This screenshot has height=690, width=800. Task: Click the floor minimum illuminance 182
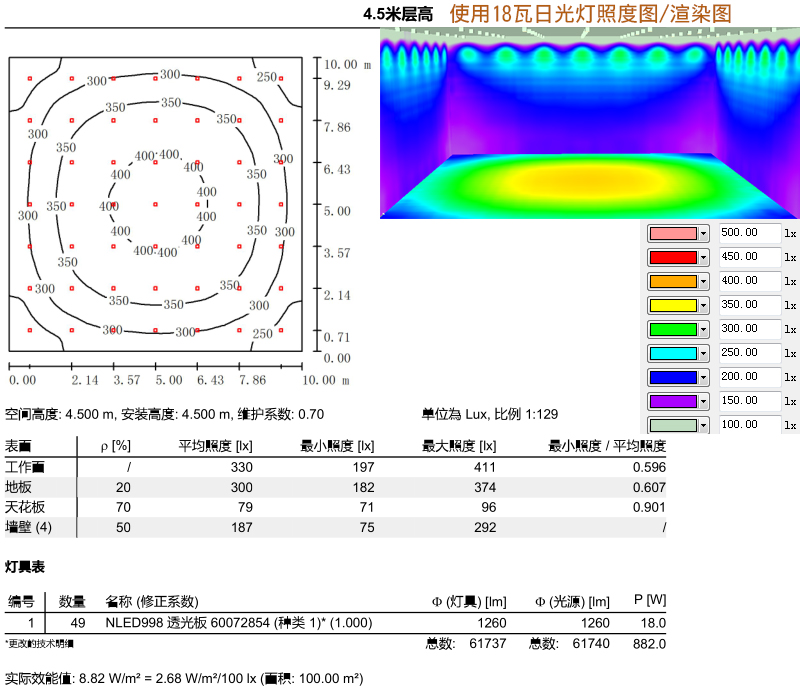point(363,487)
